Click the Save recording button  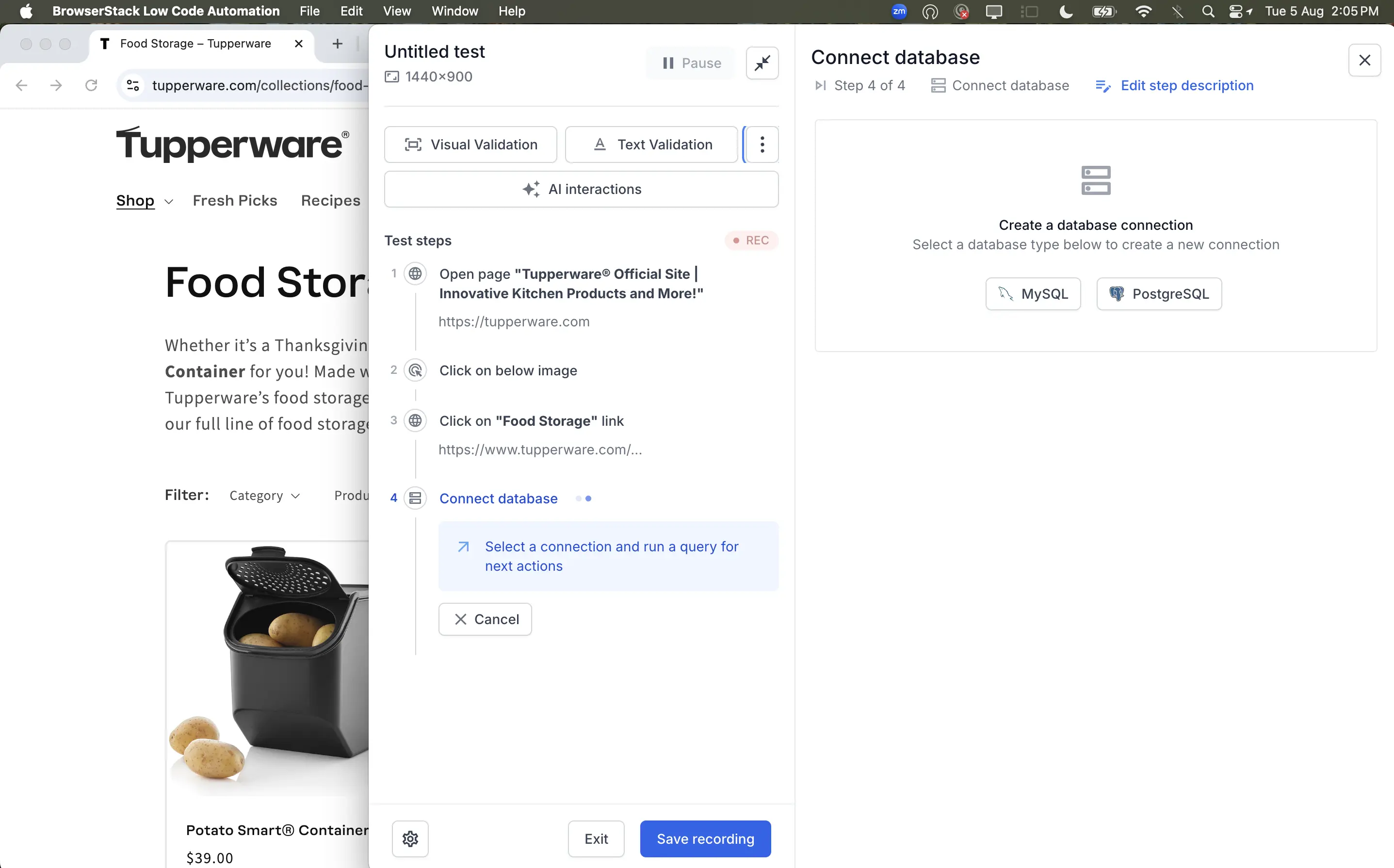[705, 839]
